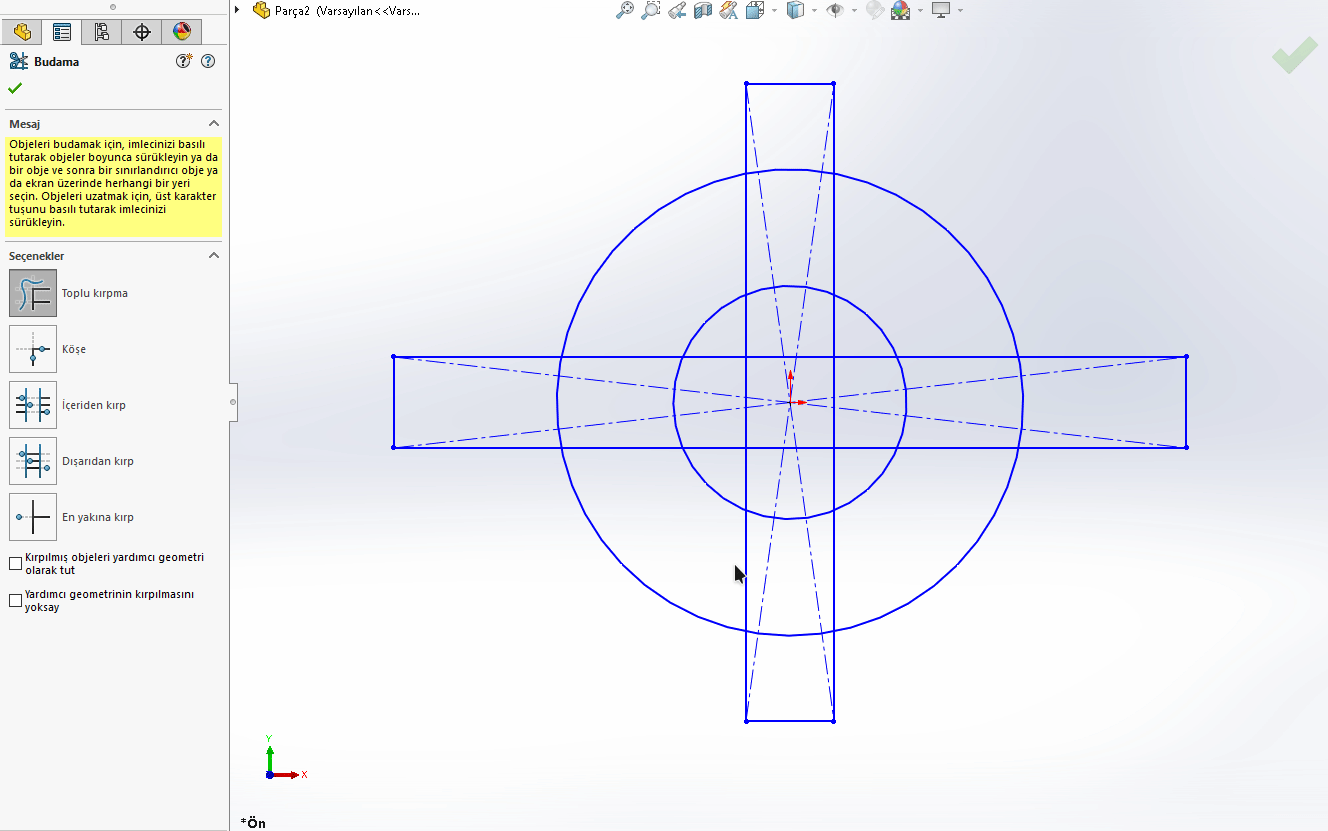Open the DisplayManager color ball tab
Viewport: 1328px width, 831px height.
[x=181, y=32]
